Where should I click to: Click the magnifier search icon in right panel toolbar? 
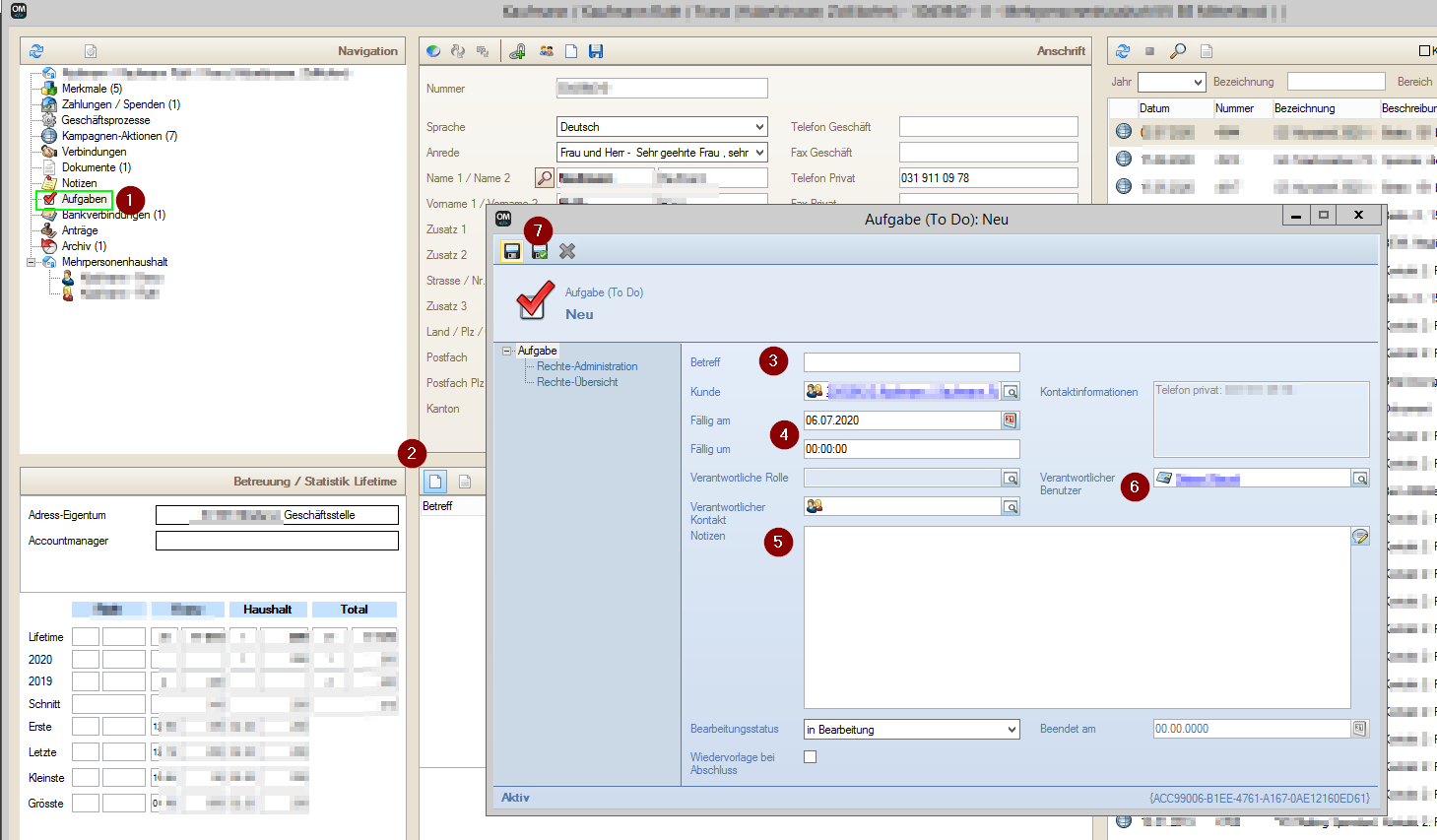(x=1177, y=51)
